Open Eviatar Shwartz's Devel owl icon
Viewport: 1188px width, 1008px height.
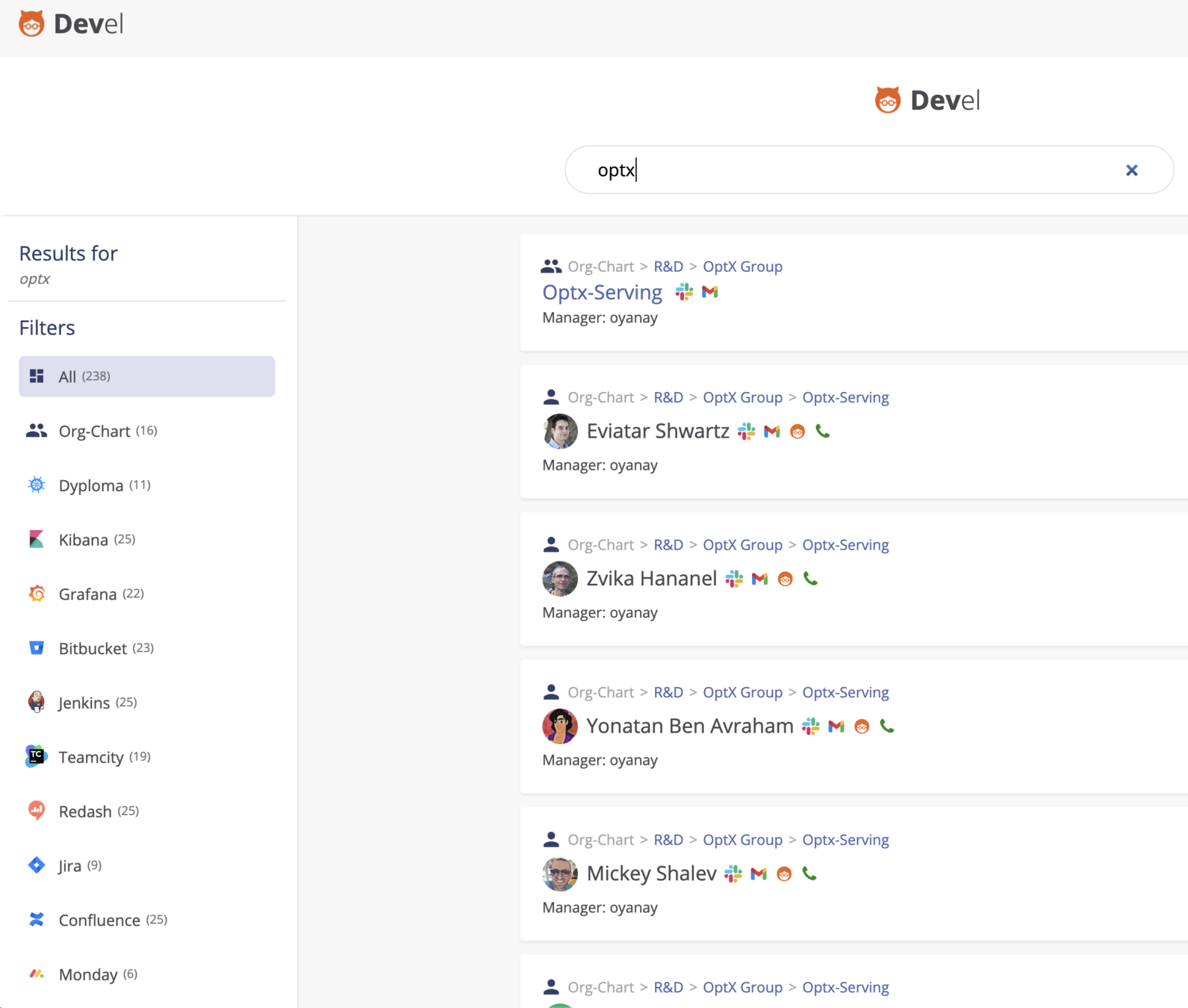797,432
